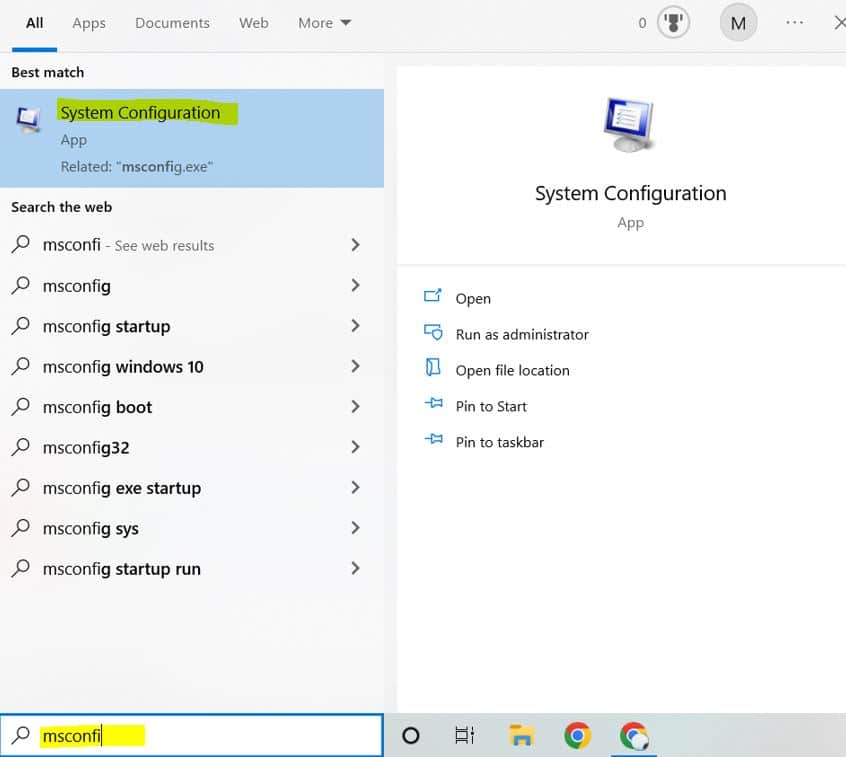Click into the taskbar search input field
This screenshot has width=846, height=757.
192,735
